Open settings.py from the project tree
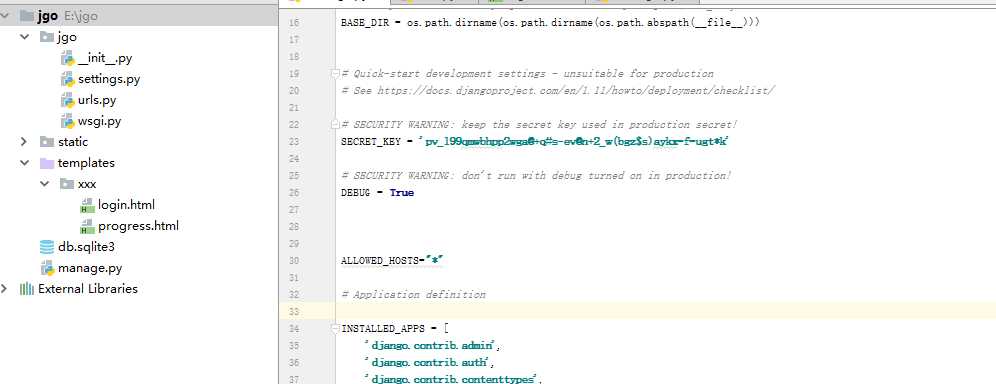This screenshot has width=996, height=384. coord(109,79)
